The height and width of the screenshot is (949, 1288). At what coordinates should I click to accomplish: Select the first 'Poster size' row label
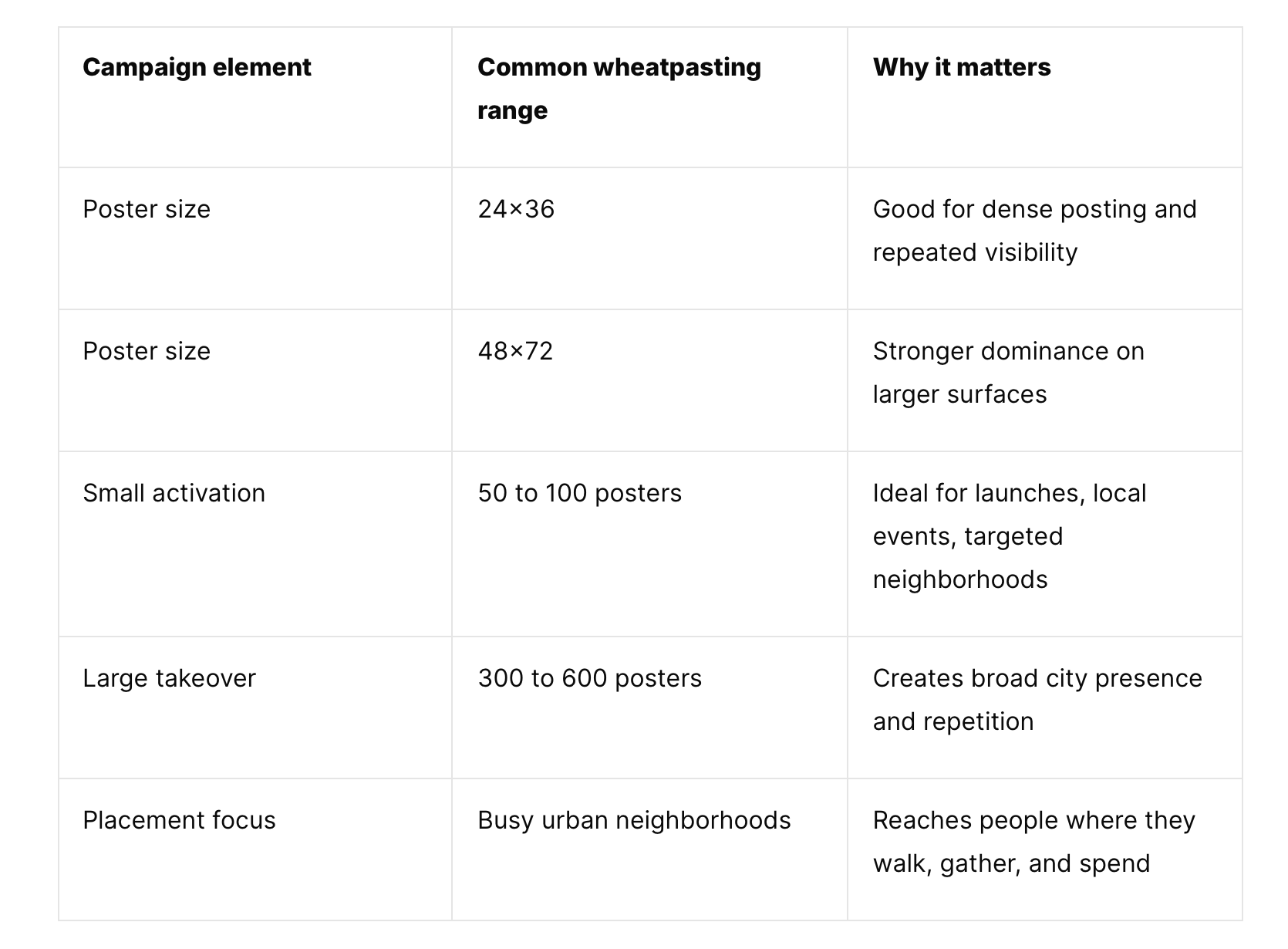147,209
